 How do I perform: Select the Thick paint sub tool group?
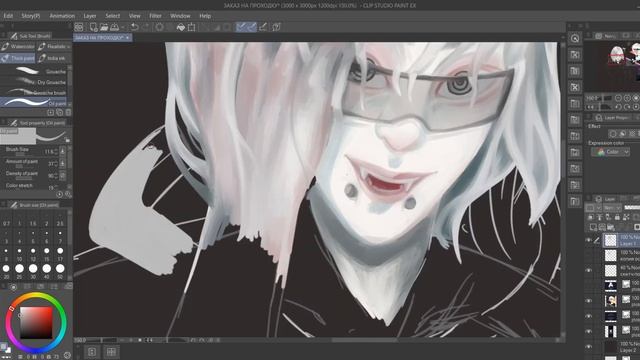click(x=18, y=58)
